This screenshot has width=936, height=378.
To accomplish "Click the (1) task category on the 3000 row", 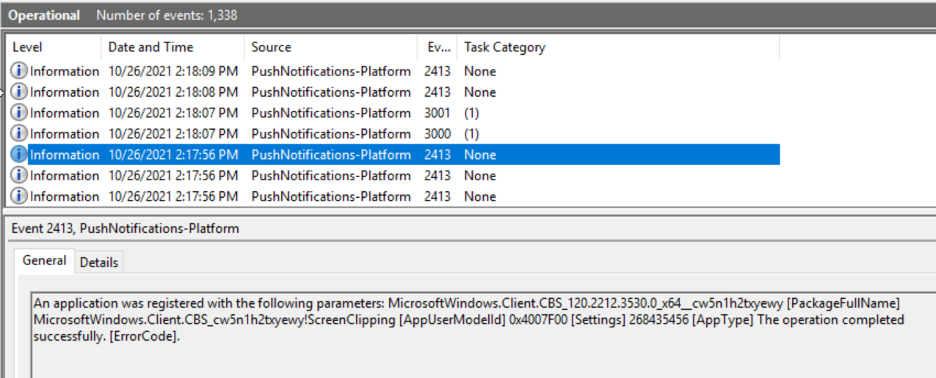I will (472, 134).
